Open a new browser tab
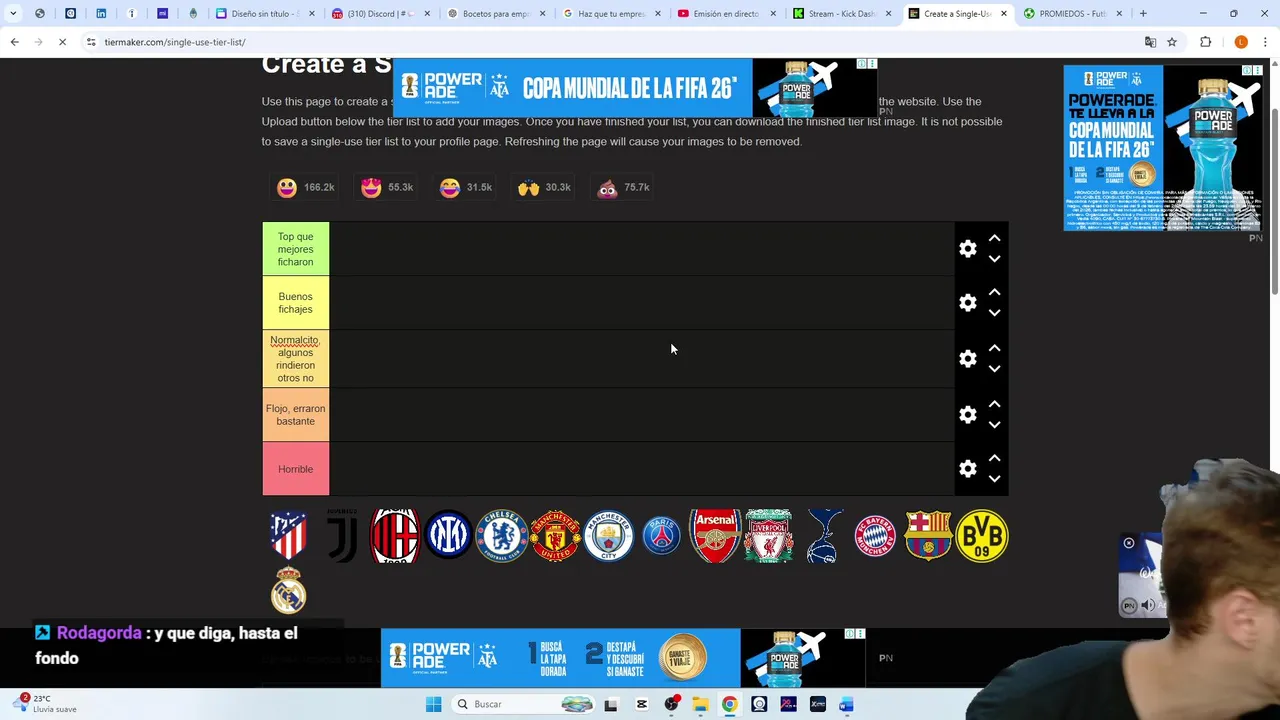 [x=1143, y=14]
